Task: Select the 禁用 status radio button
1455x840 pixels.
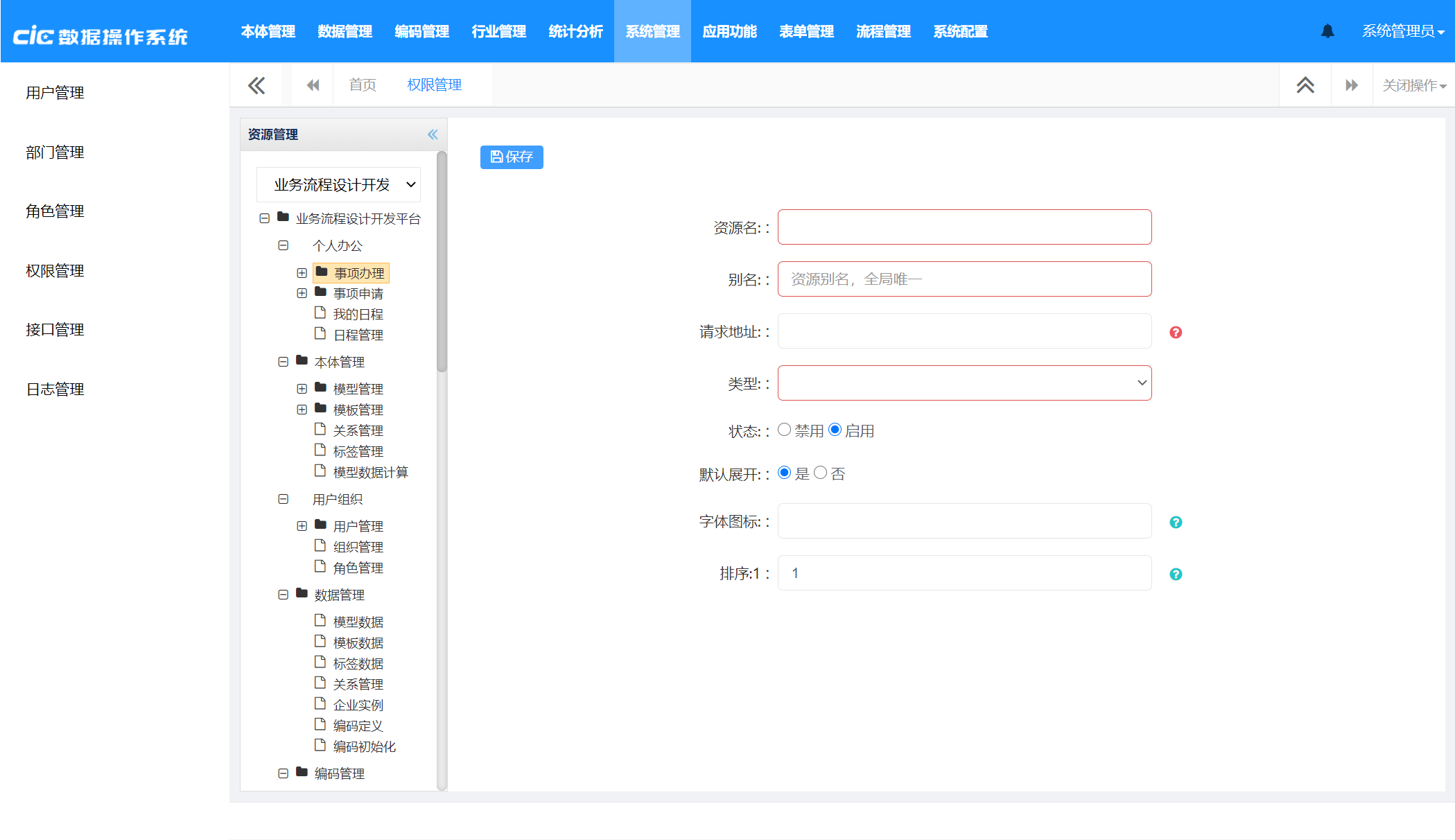Action: (785, 430)
